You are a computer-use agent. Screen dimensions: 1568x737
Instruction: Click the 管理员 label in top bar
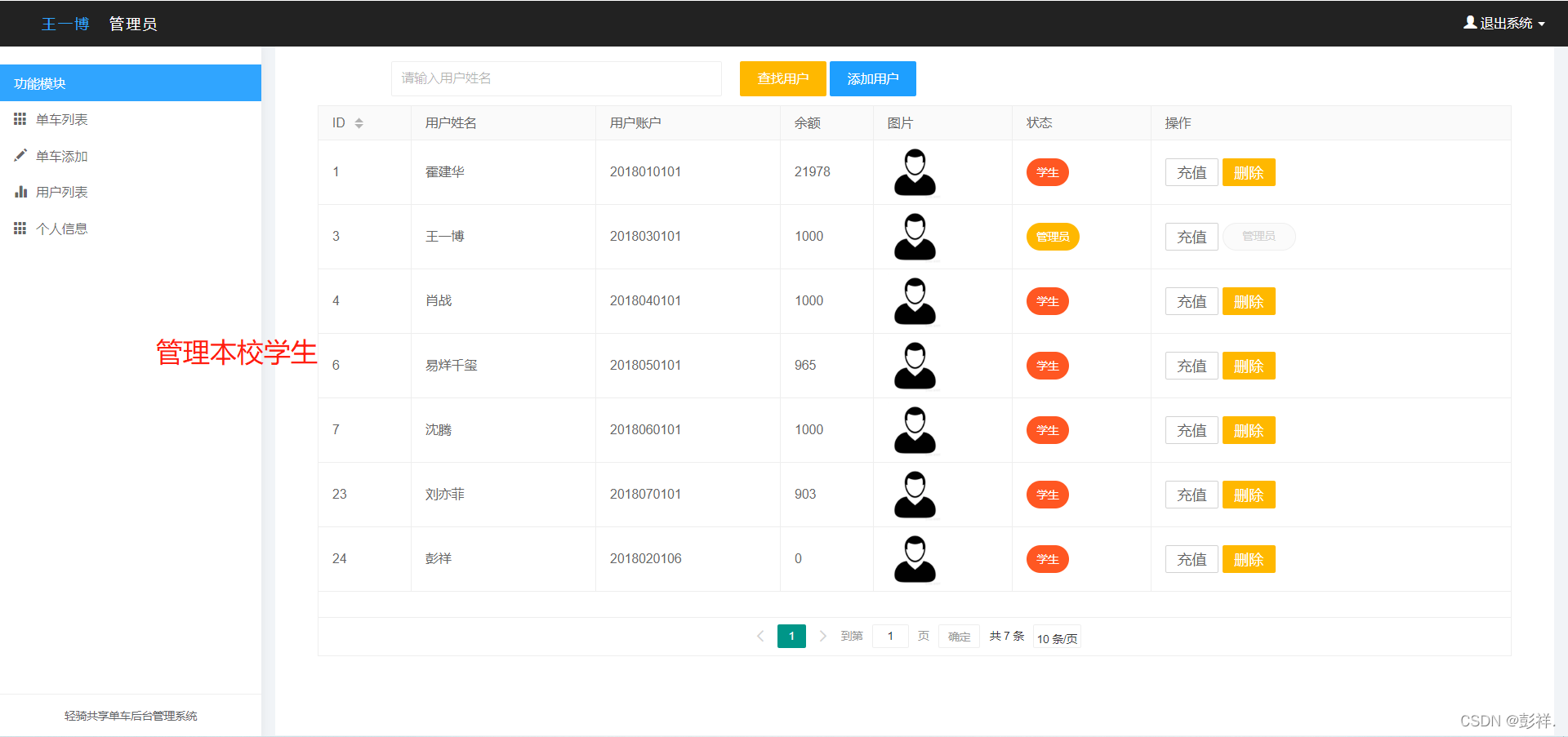(x=133, y=24)
